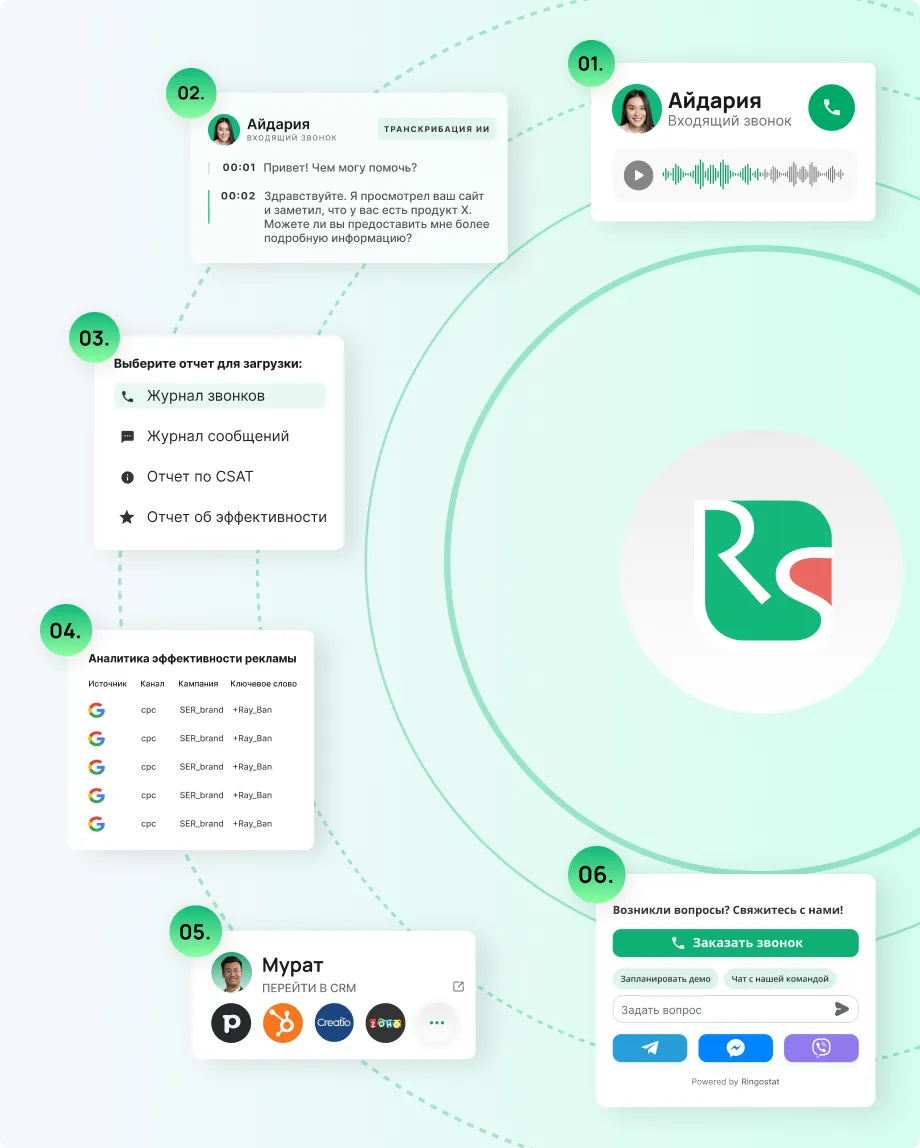The width and height of the screenshot is (920, 1148).
Task: Click the phone icon beside Журнал звонков
Action: pos(127,396)
